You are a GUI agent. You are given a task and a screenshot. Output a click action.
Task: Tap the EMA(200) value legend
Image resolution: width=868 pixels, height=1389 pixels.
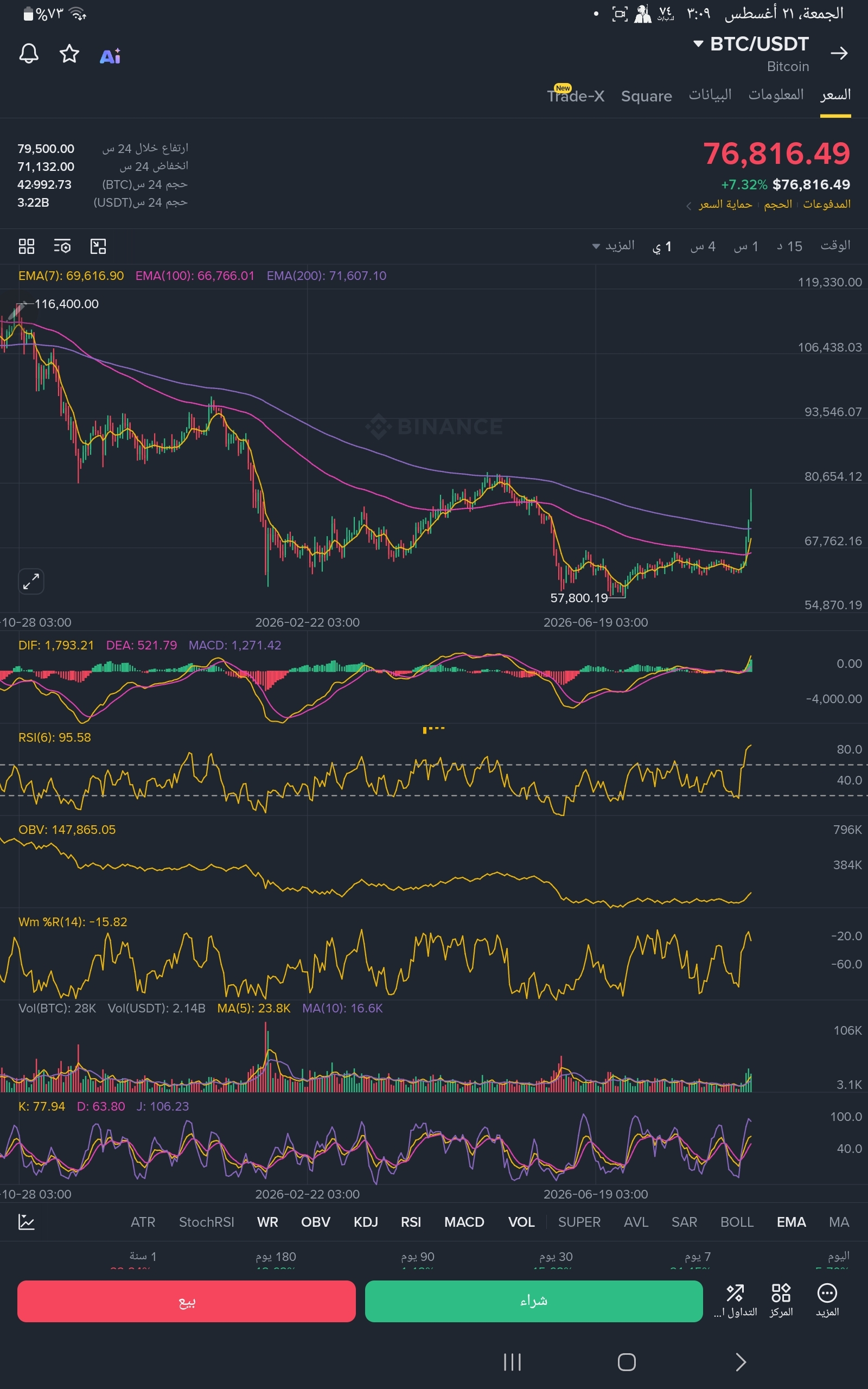(x=327, y=276)
